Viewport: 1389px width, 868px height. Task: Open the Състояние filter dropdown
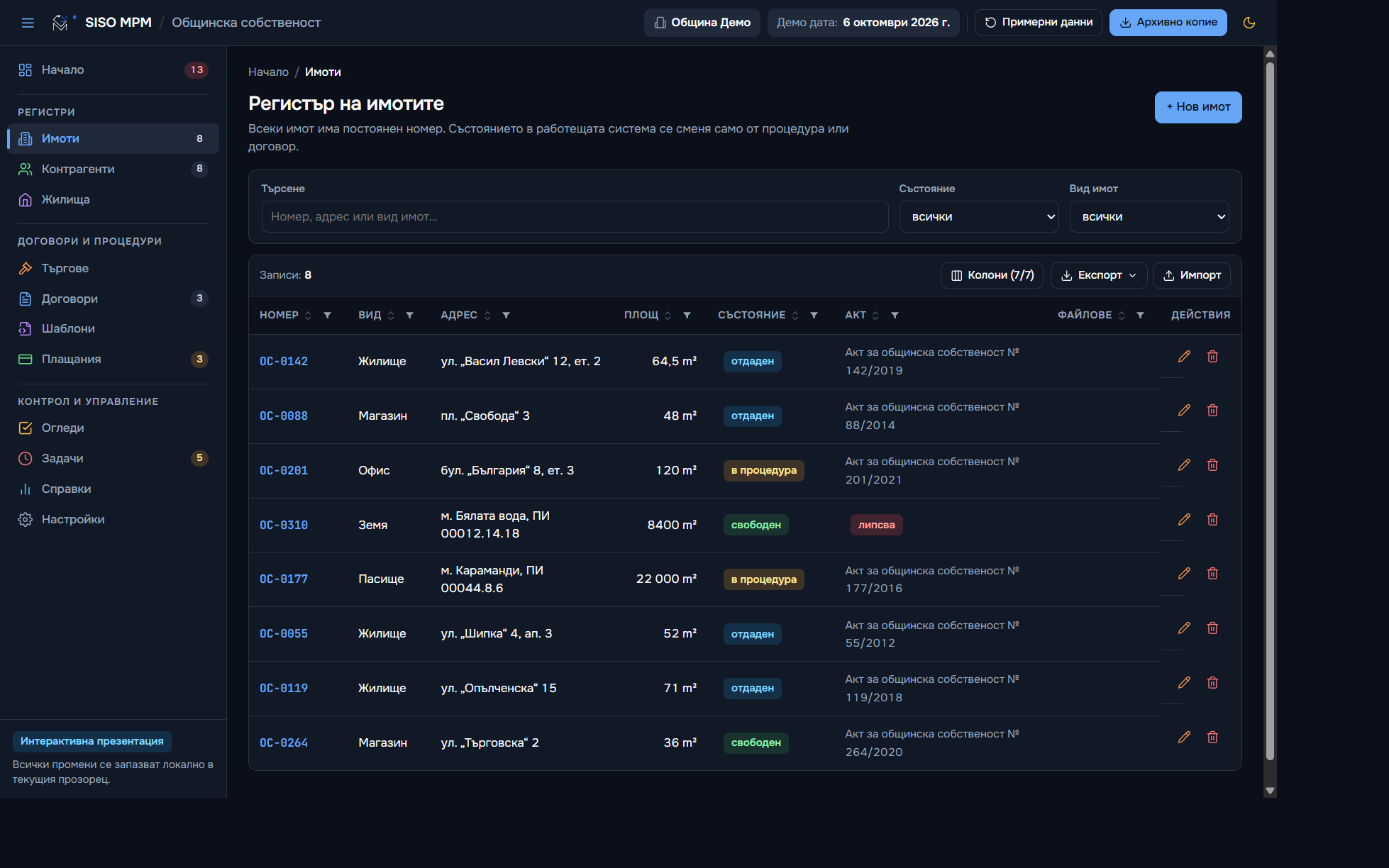(x=979, y=217)
